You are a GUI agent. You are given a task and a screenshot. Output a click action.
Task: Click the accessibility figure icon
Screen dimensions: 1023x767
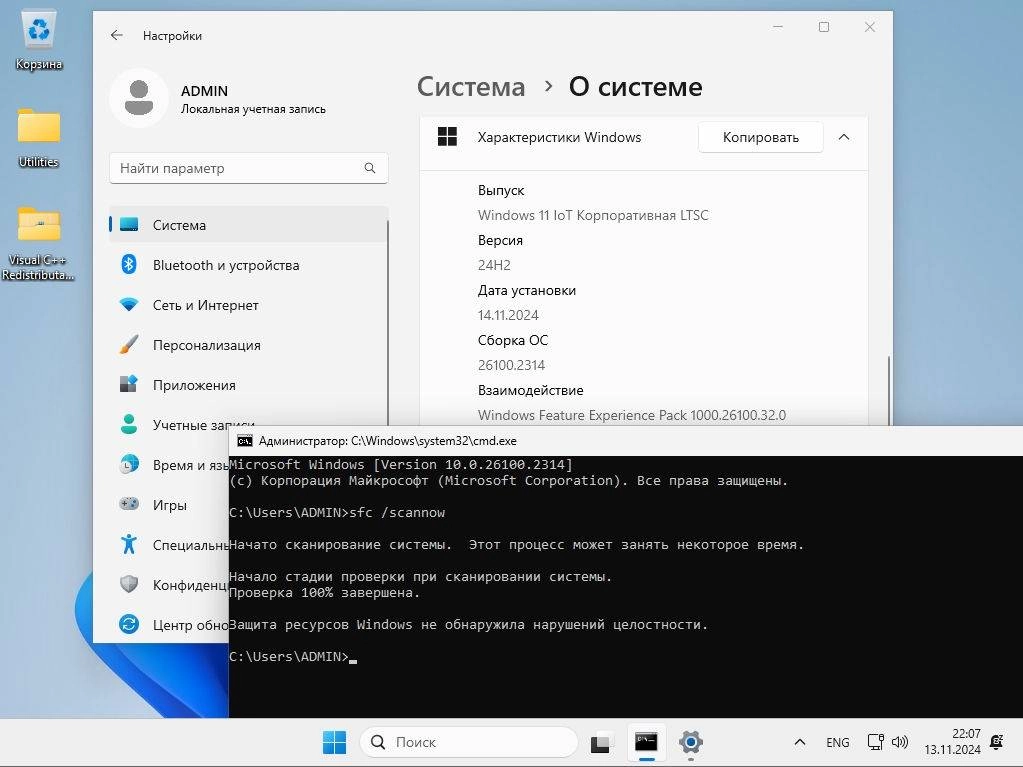click(129, 544)
